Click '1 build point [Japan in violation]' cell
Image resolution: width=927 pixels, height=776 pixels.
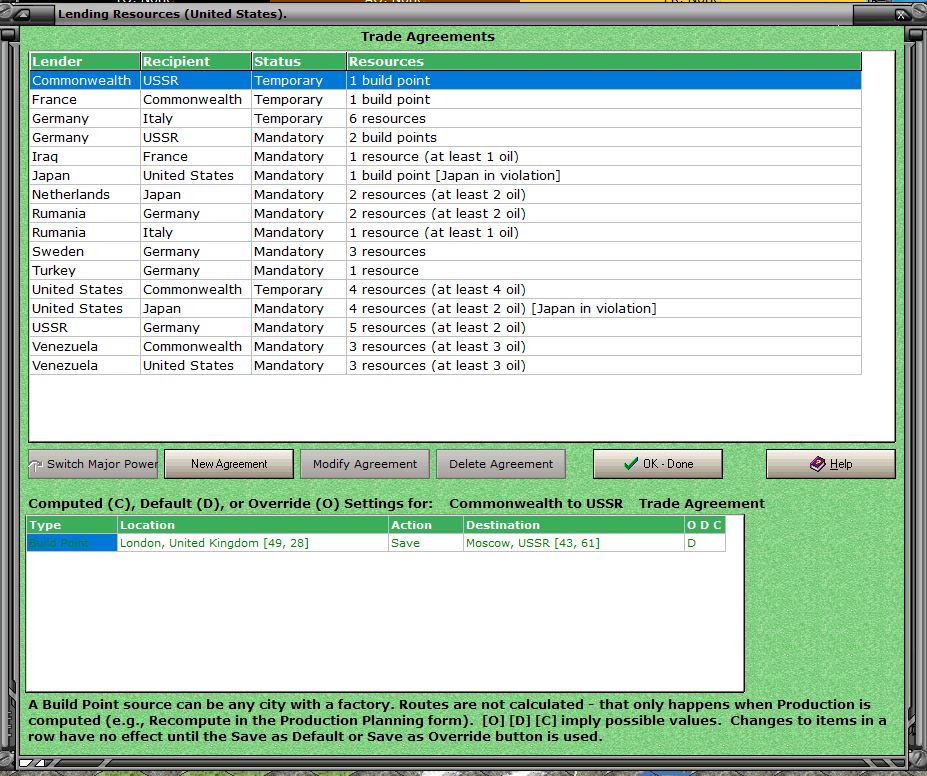pos(604,176)
